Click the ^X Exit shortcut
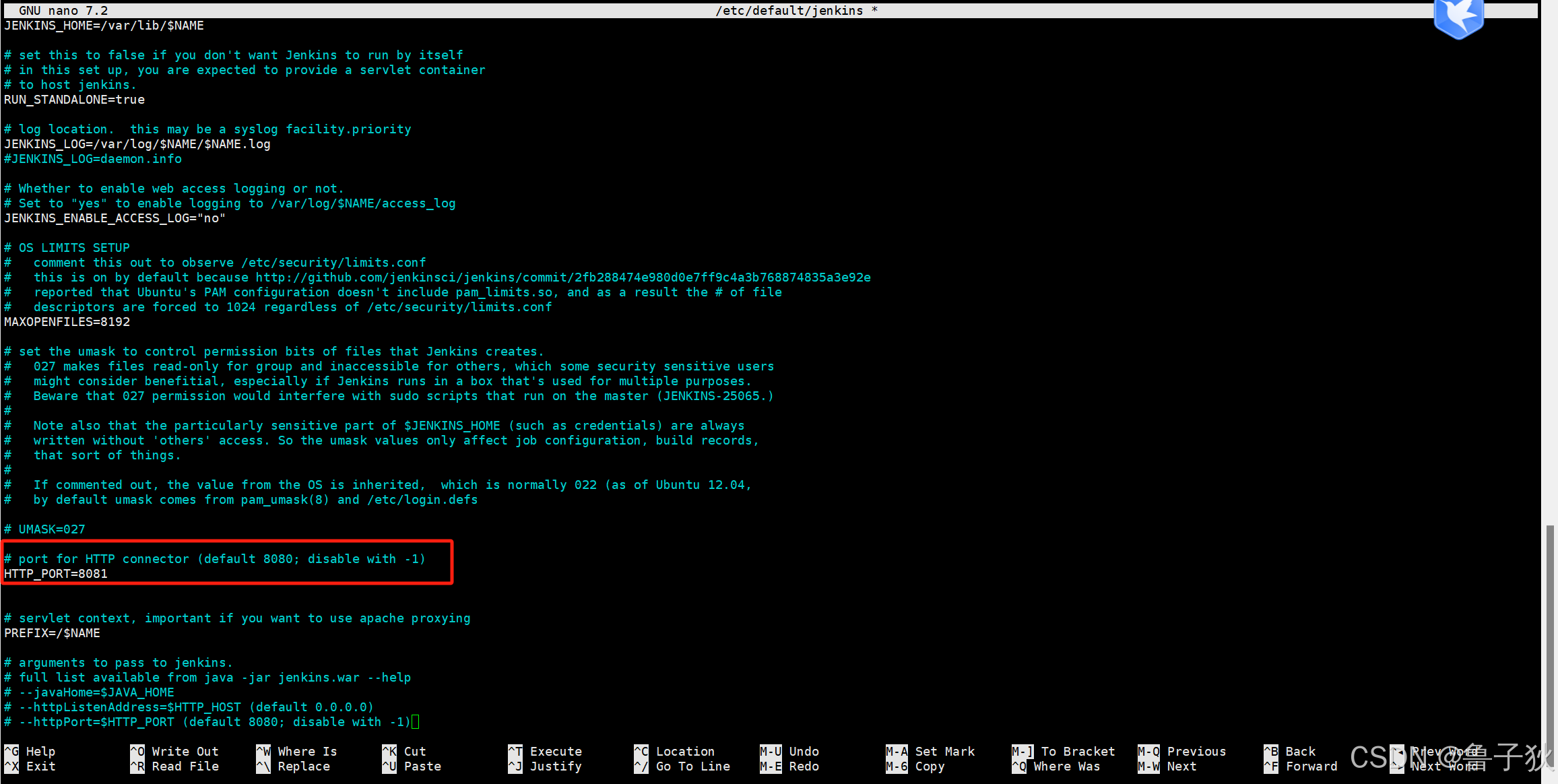Image resolution: width=1558 pixels, height=784 pixels. (30, 766)
